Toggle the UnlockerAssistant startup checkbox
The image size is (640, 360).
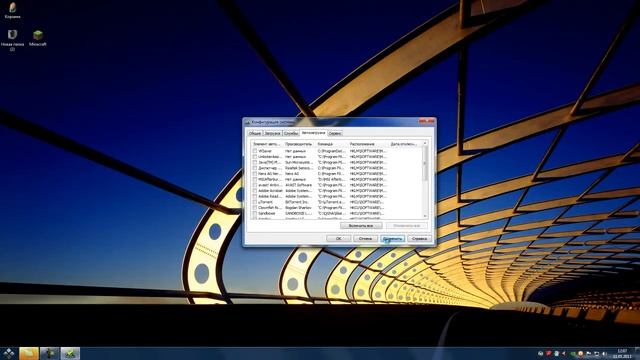pos(255,157)
